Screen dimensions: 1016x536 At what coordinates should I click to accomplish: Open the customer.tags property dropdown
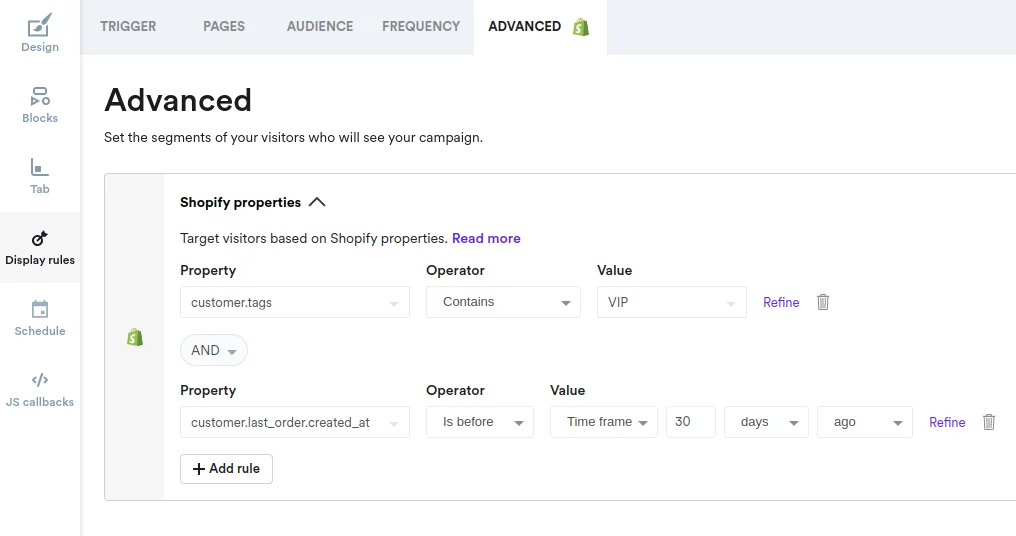tap(294, 302)
